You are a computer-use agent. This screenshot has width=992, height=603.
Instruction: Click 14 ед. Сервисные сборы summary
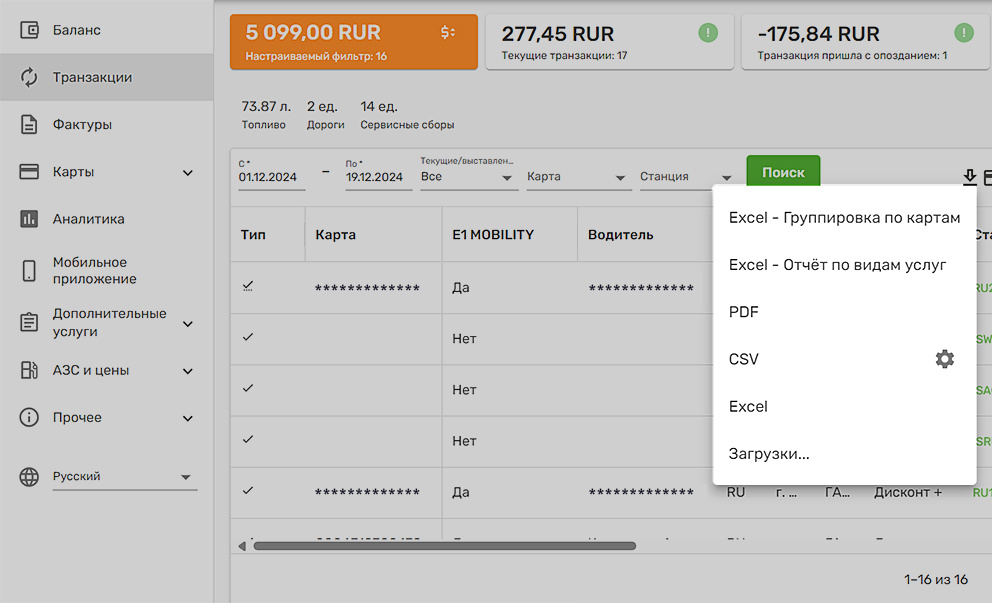tap(407, 115)
